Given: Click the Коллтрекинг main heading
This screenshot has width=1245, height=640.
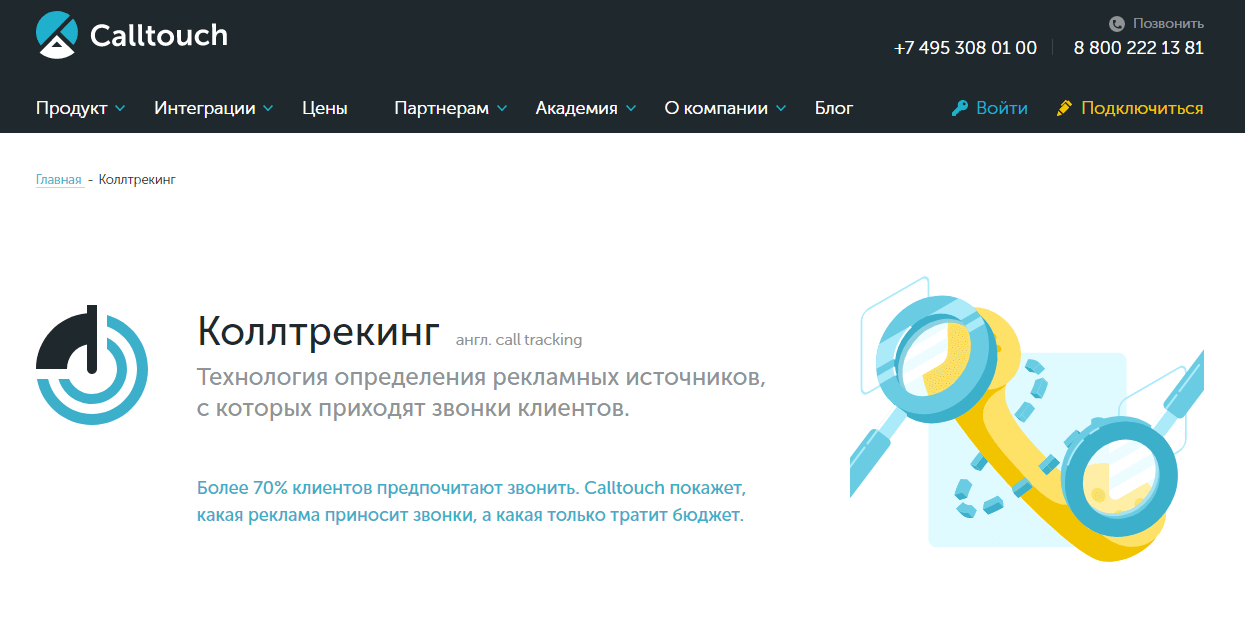Looking at the screenshot, I should click(318, 332).
